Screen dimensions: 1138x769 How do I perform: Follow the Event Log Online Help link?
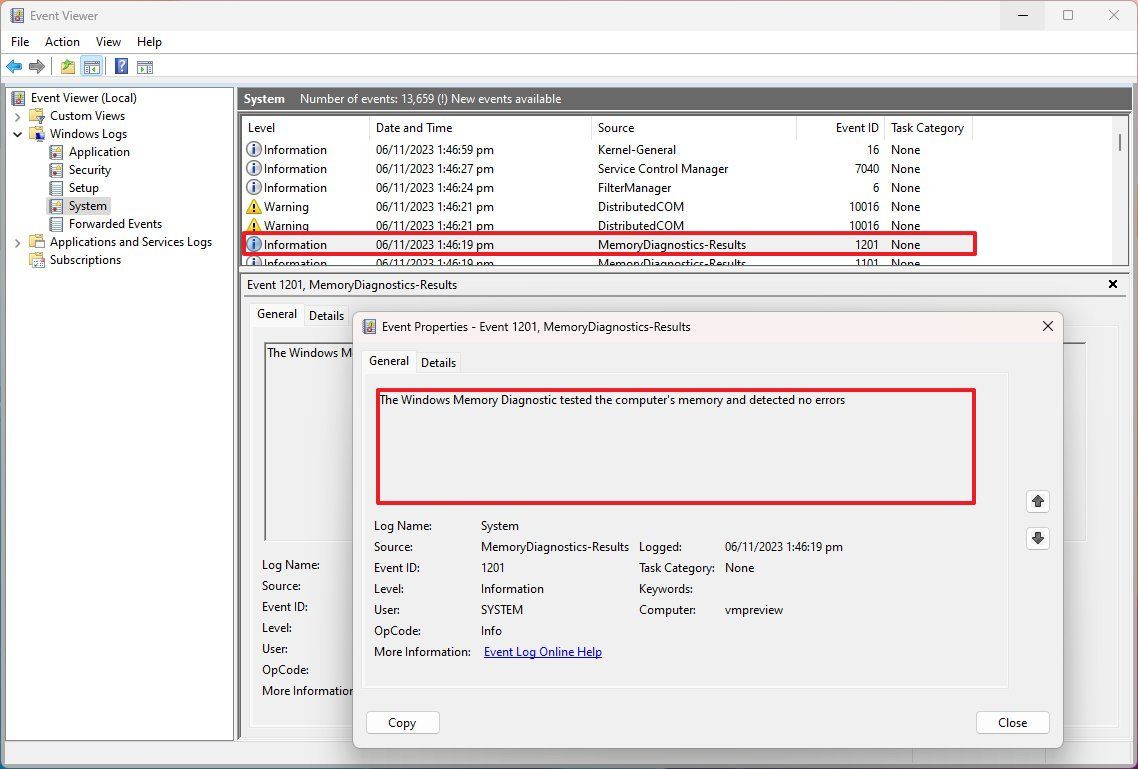(x=542, y=651)
